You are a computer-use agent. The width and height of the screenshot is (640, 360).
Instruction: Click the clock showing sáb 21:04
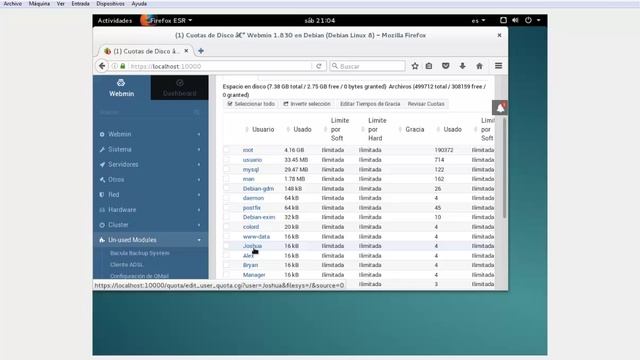[320, 20]
